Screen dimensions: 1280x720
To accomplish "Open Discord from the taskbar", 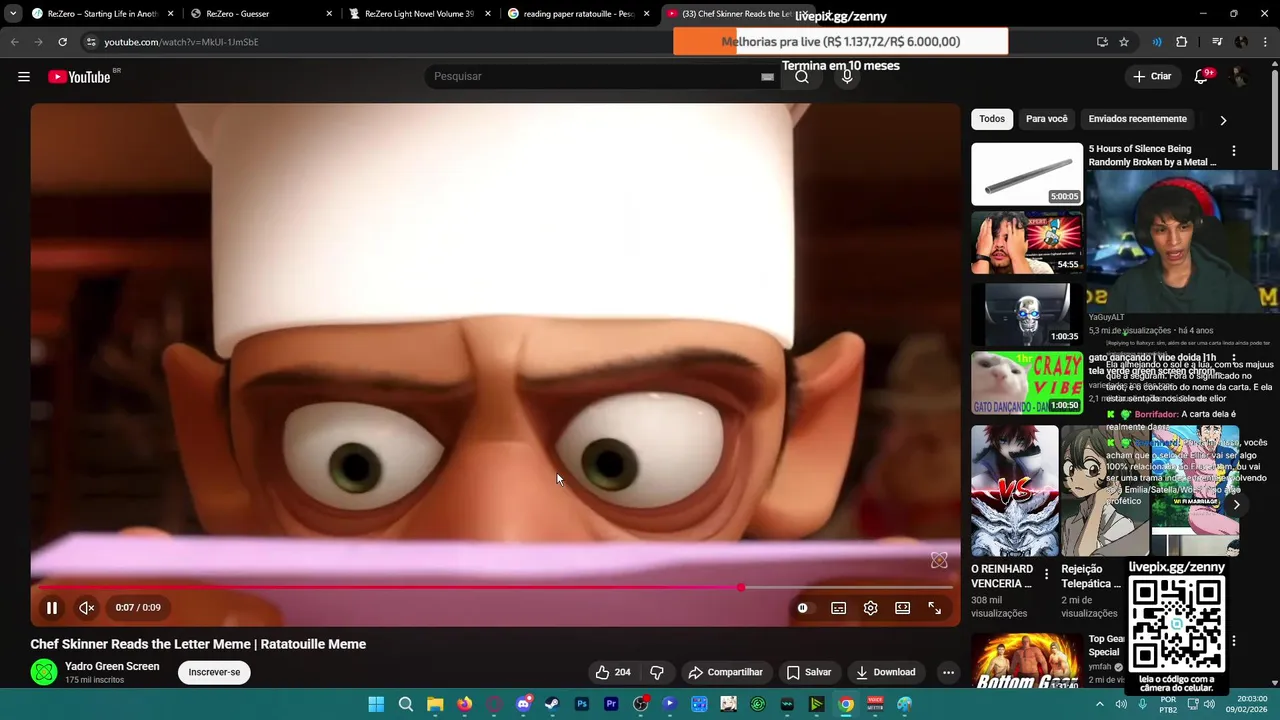I will (x=523, y=704).
